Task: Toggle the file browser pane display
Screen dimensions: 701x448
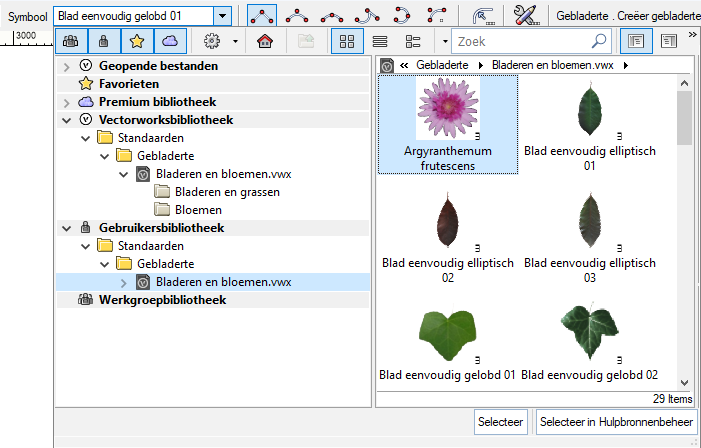Action: 636,41
